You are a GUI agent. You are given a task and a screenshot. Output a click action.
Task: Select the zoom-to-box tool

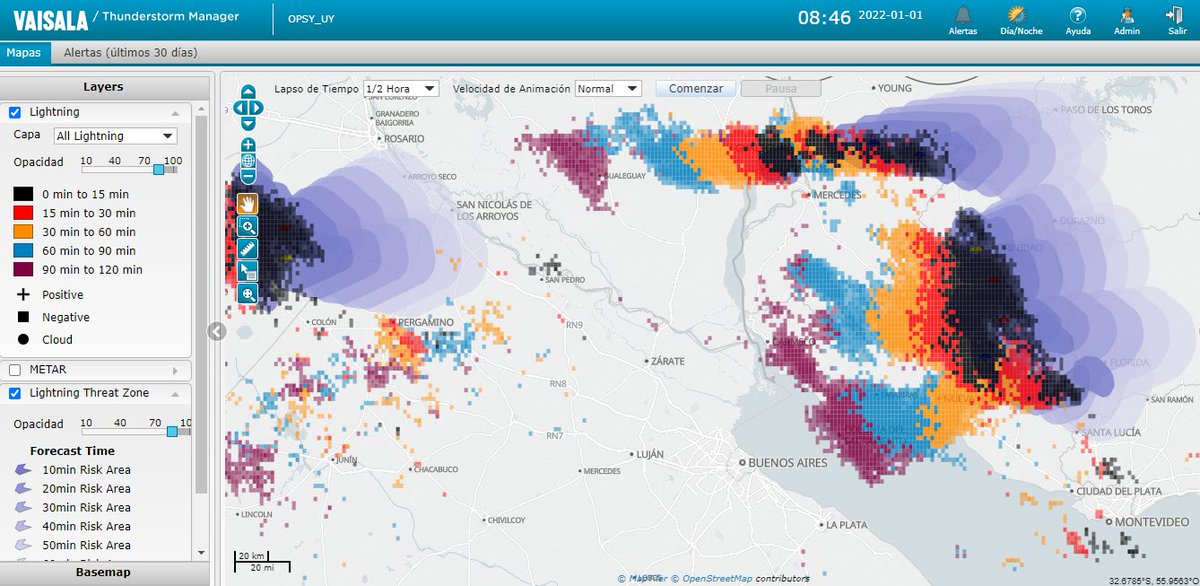(248, 226)
